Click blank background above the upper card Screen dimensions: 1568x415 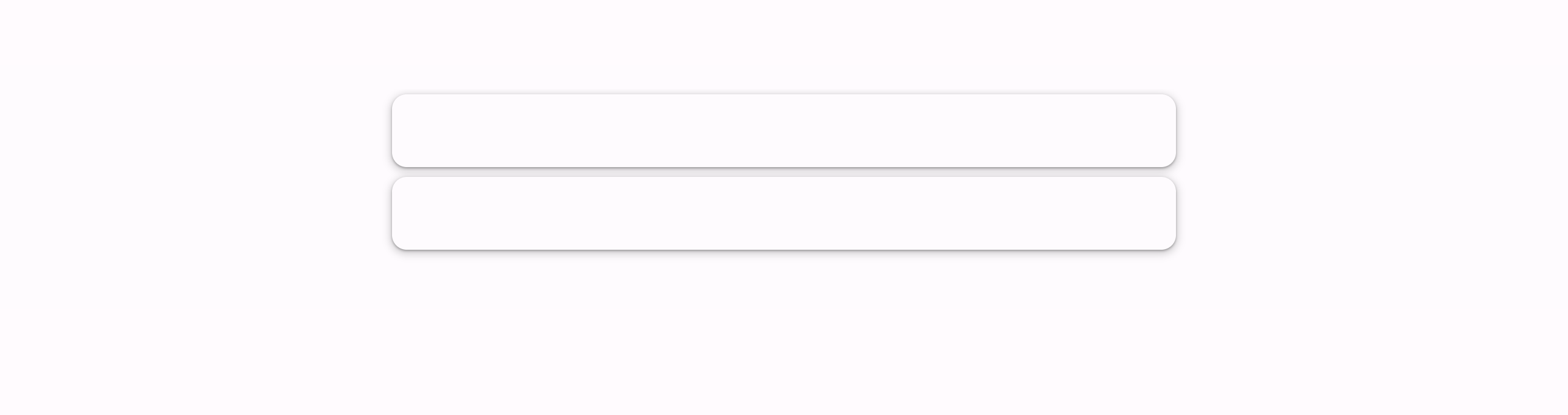tap(783, 46)
